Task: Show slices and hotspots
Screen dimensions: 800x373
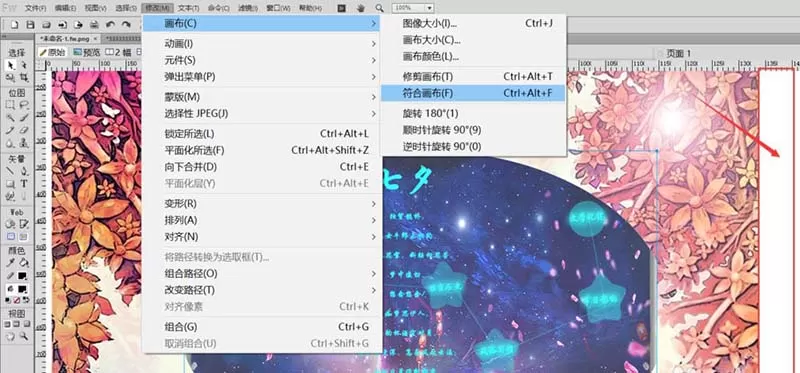Action: [x=23, y=236]
